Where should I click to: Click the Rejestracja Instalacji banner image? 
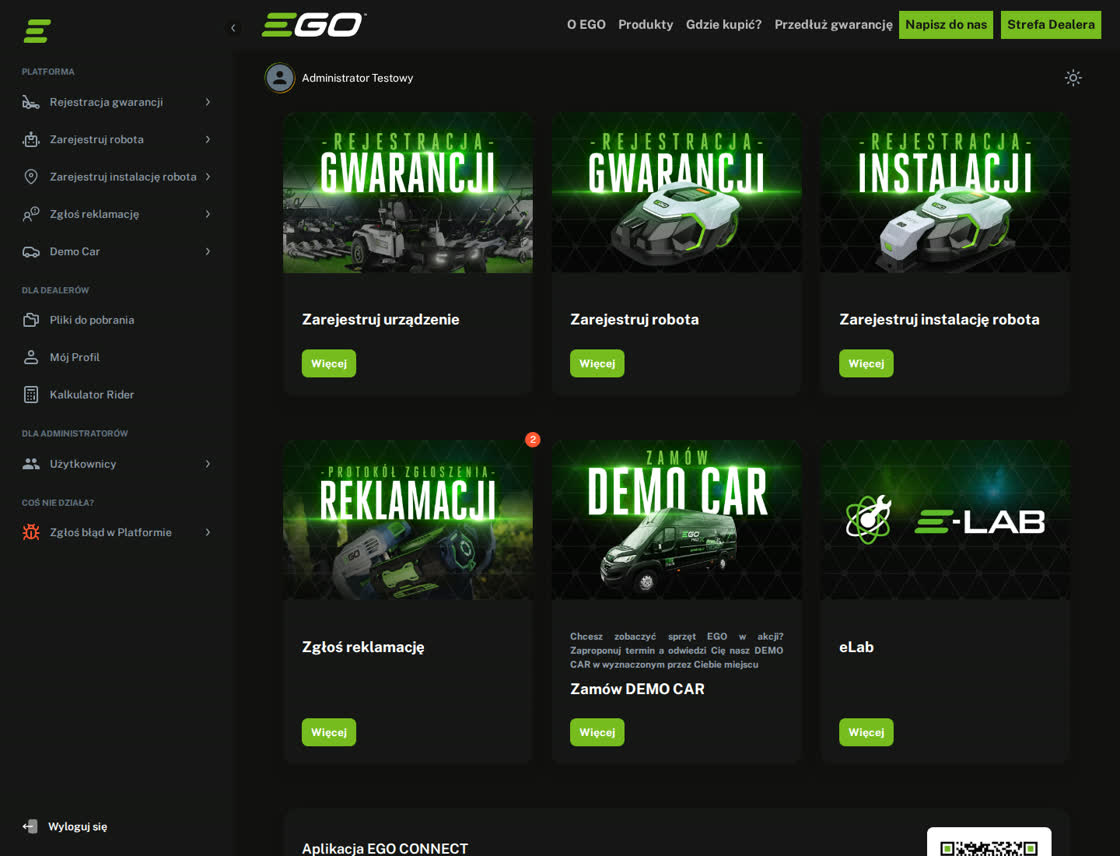coord(945,193)
